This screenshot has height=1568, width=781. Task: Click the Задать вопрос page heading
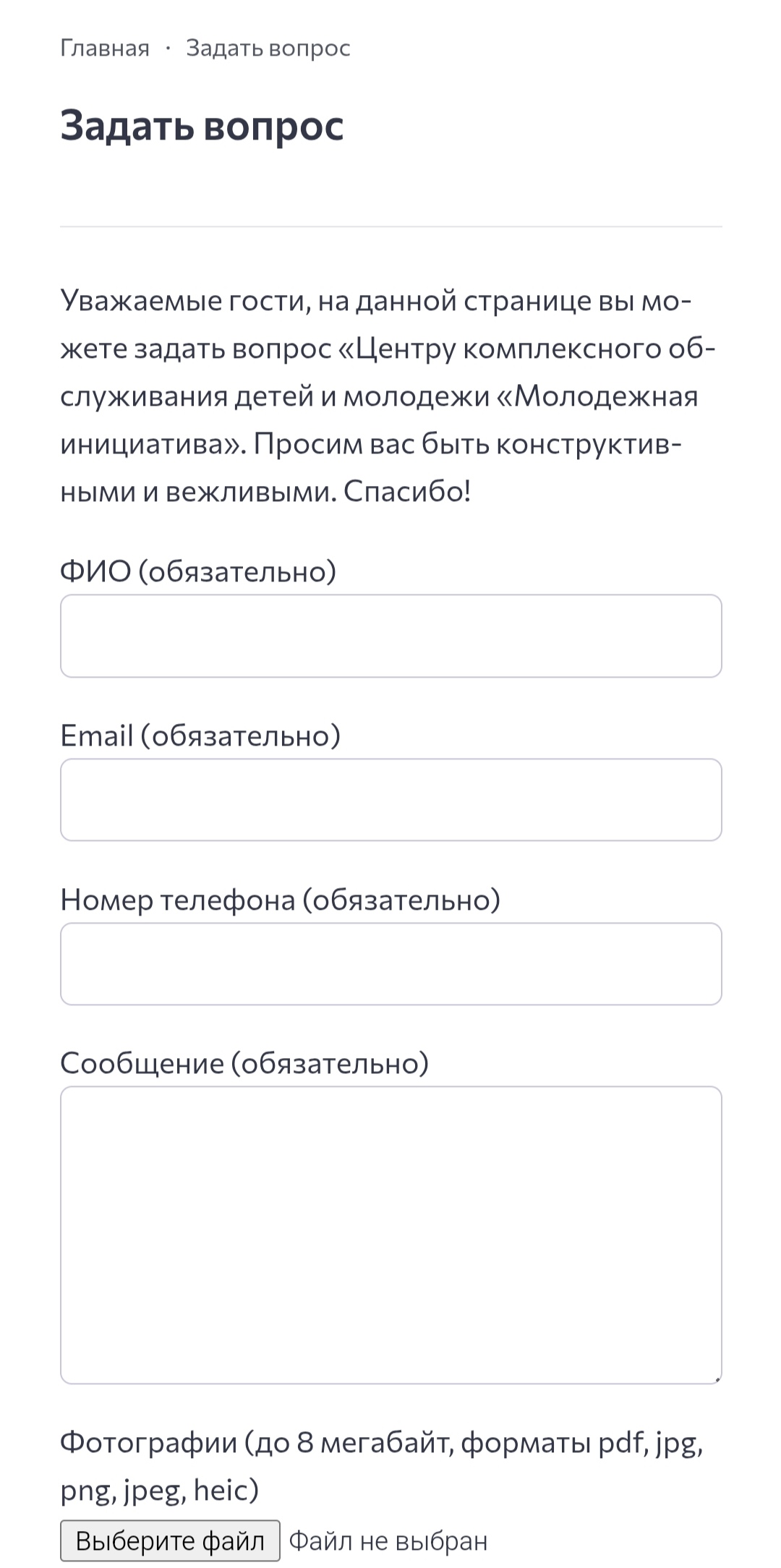(x=202, y=126)
